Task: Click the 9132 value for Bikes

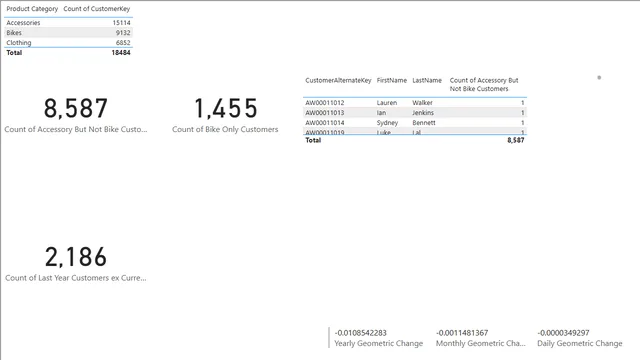Action: click(123, 33)
